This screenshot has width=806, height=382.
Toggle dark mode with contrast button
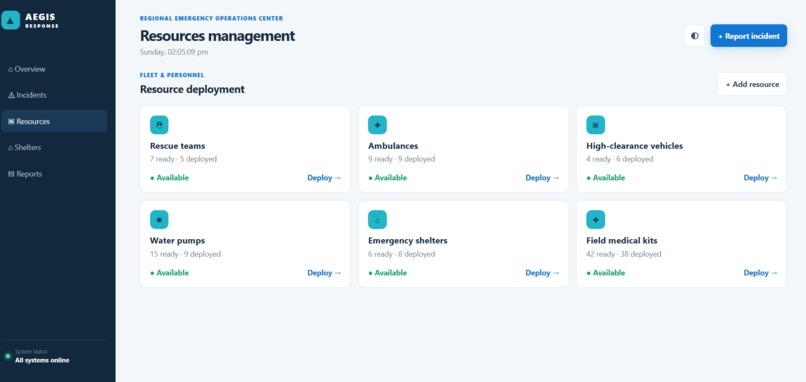click(x=694, y=36)
